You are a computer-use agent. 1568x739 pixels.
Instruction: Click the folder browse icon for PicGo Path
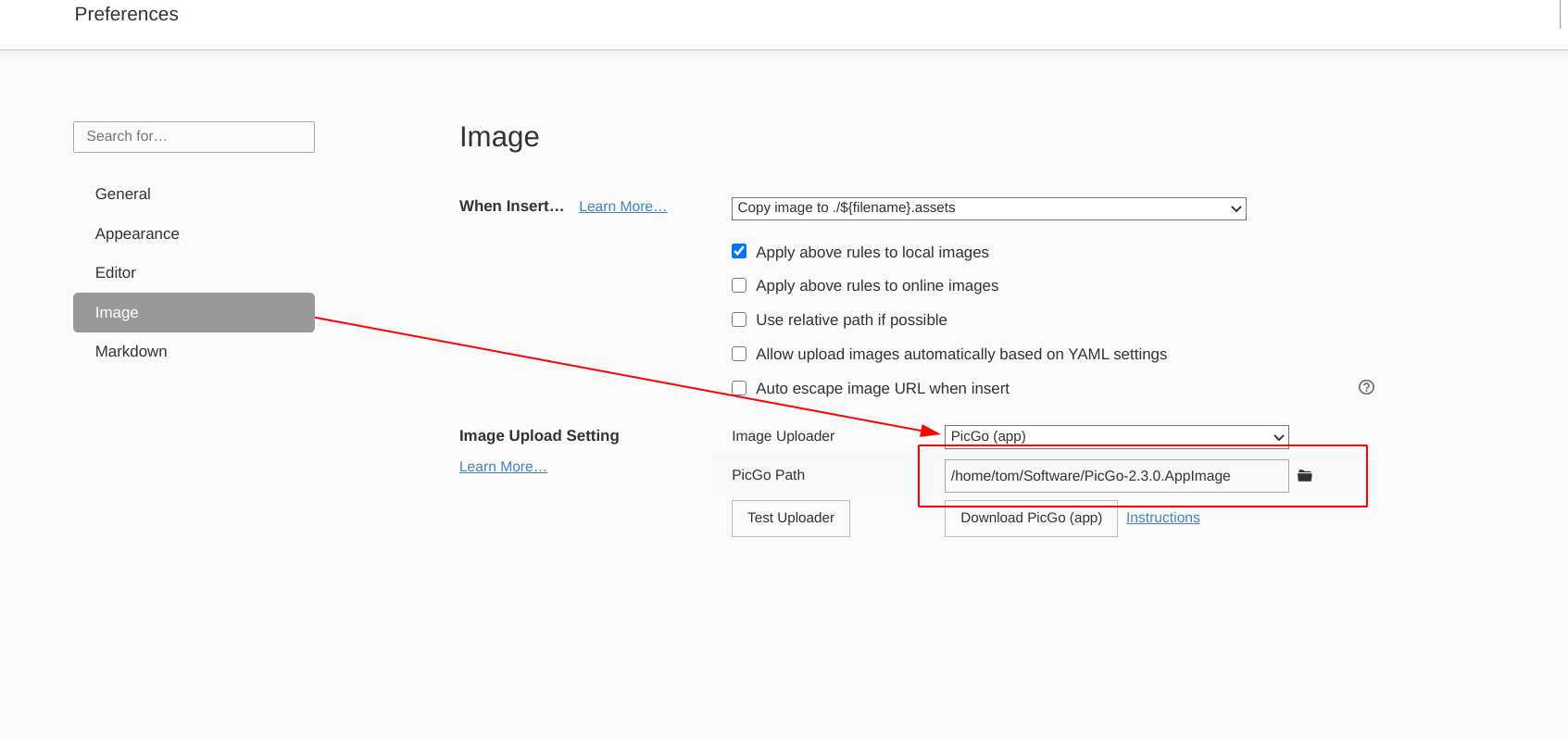click(x=1304, y=476)
